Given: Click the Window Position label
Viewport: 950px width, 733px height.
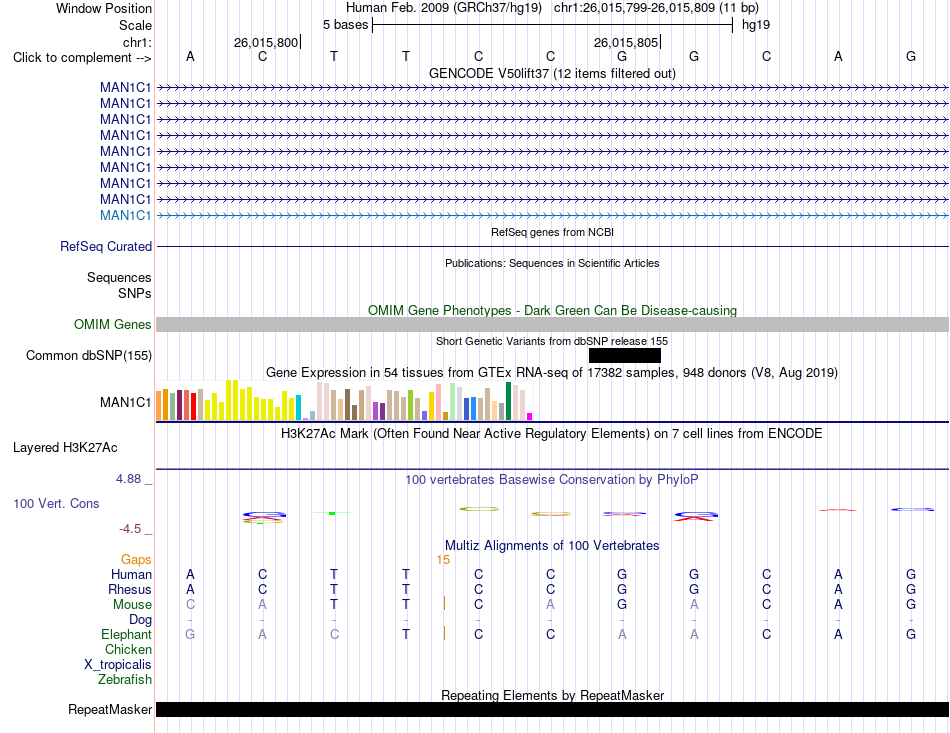Looking at the screenshot, I should [104, 8].
